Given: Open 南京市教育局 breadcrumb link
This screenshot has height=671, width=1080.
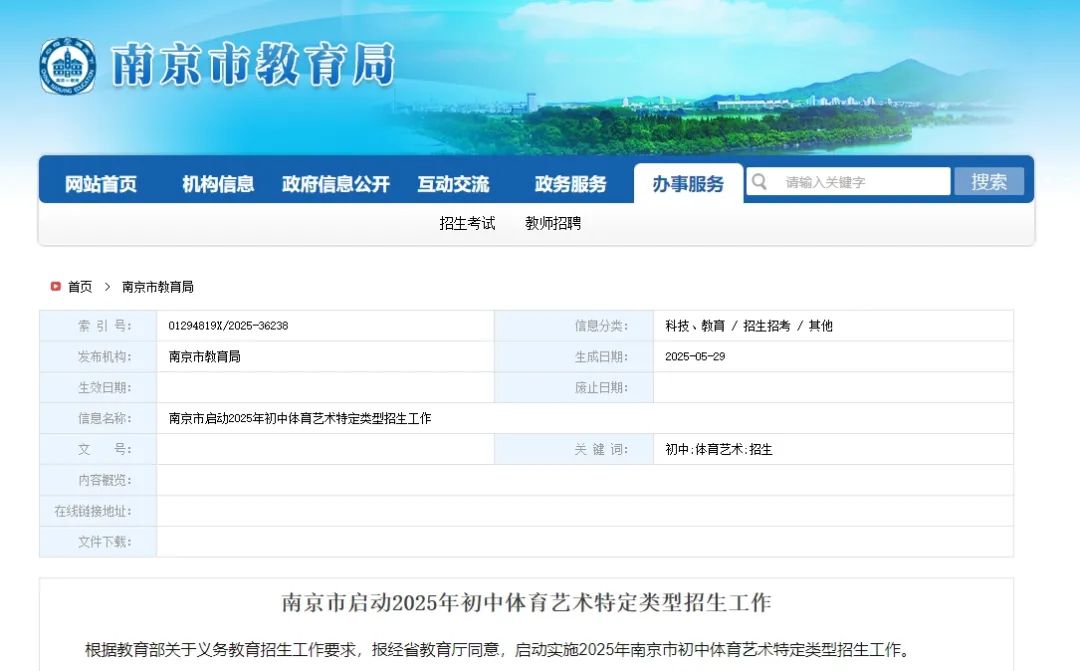Looking at the screenshot, I should 158,287.
